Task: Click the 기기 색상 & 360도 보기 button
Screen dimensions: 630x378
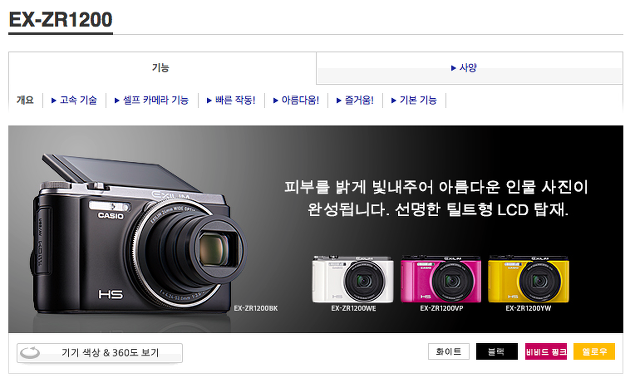Action: [x=100, y=353]
